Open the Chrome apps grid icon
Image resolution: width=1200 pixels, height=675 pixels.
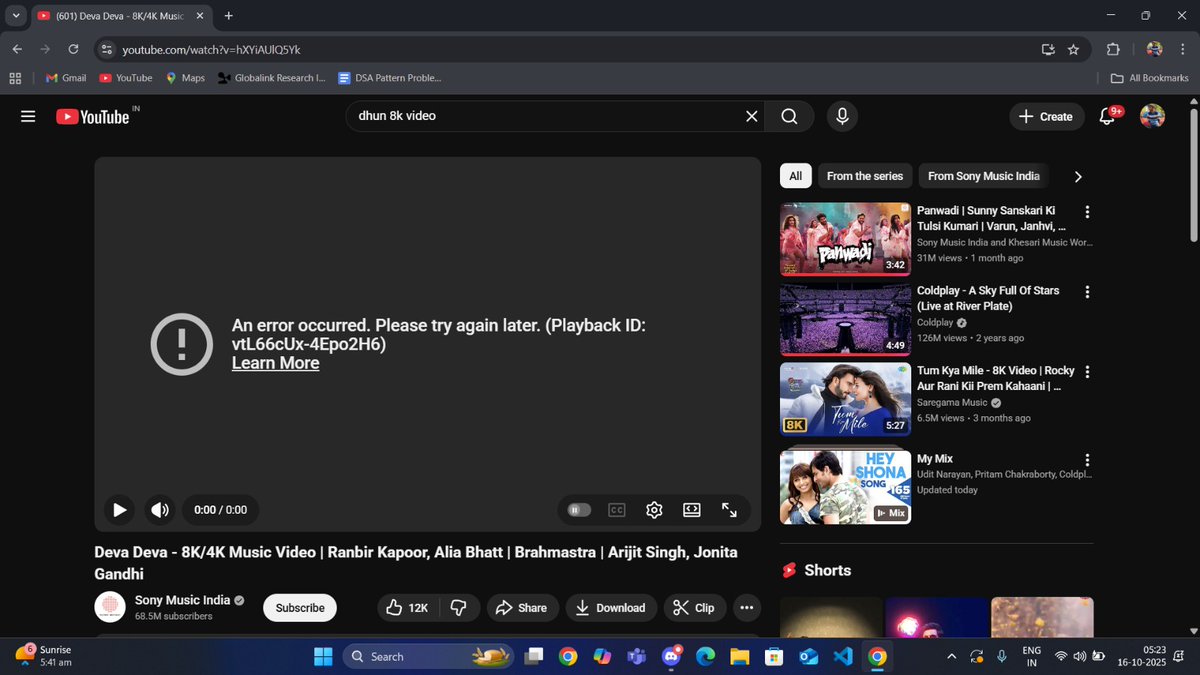tap(15, 78)
